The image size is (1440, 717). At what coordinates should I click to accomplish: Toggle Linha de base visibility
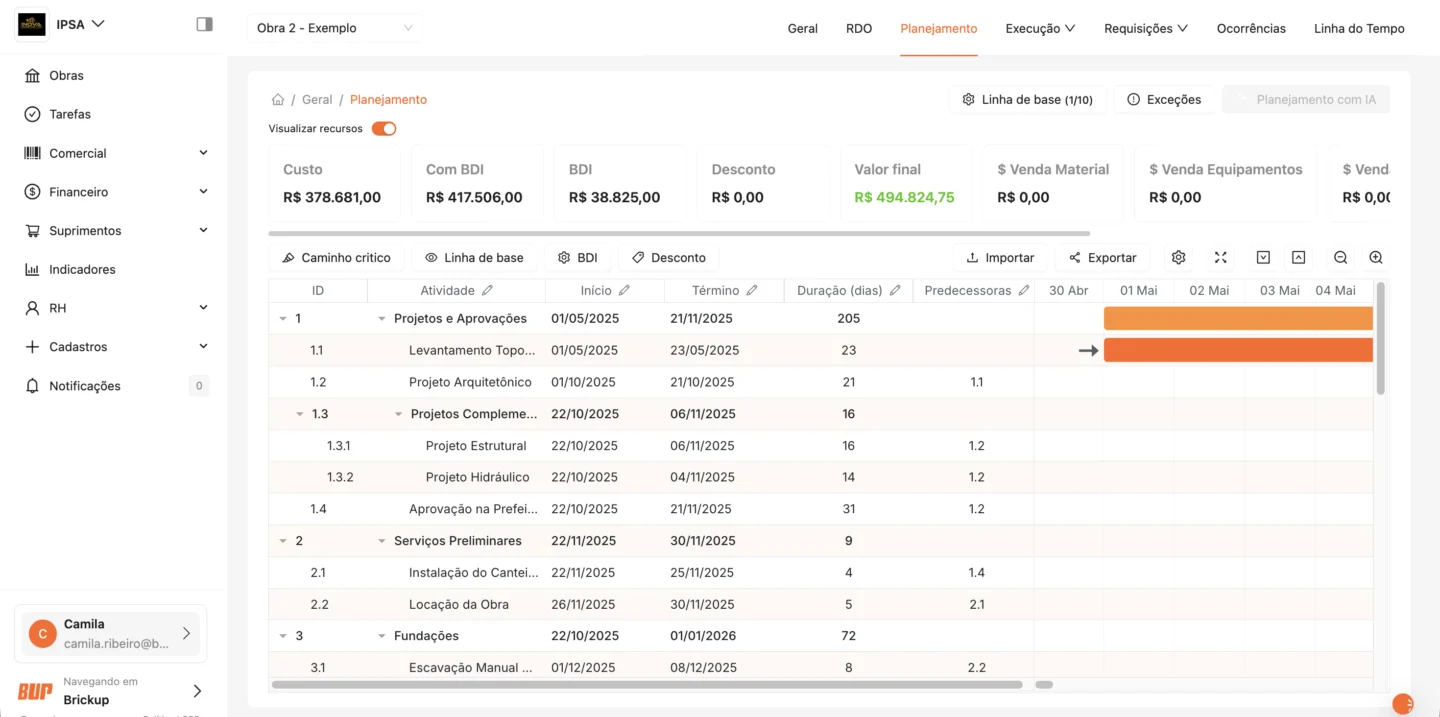click(x=474, y=258)
